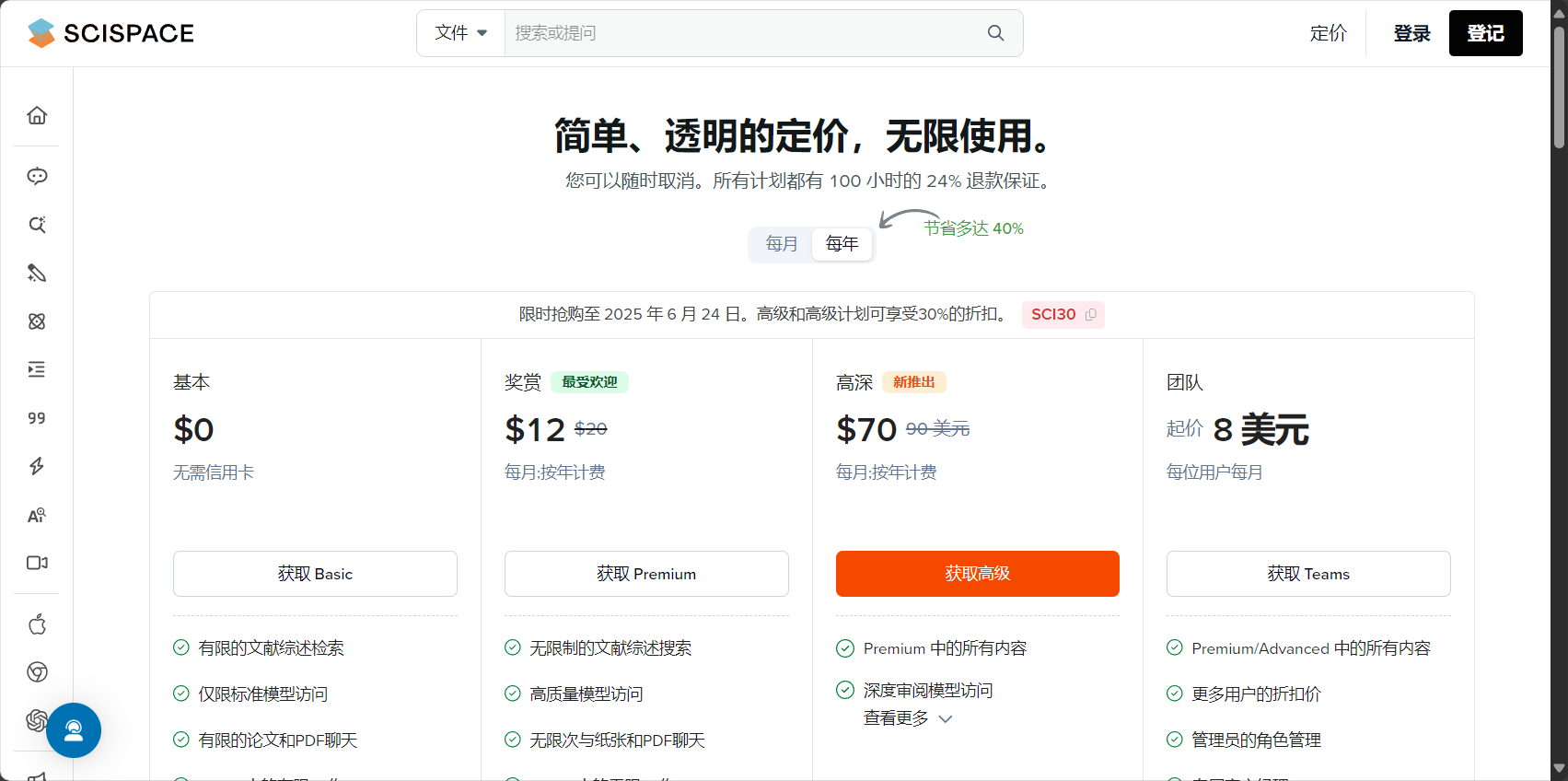
Task: Expand 查看更多 in the 高深 plan
Action: point(907,718)
